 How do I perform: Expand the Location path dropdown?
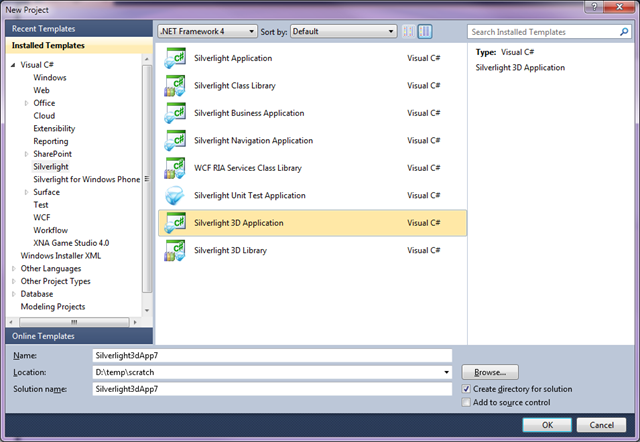pyautogui.click(x=445, y=372)
